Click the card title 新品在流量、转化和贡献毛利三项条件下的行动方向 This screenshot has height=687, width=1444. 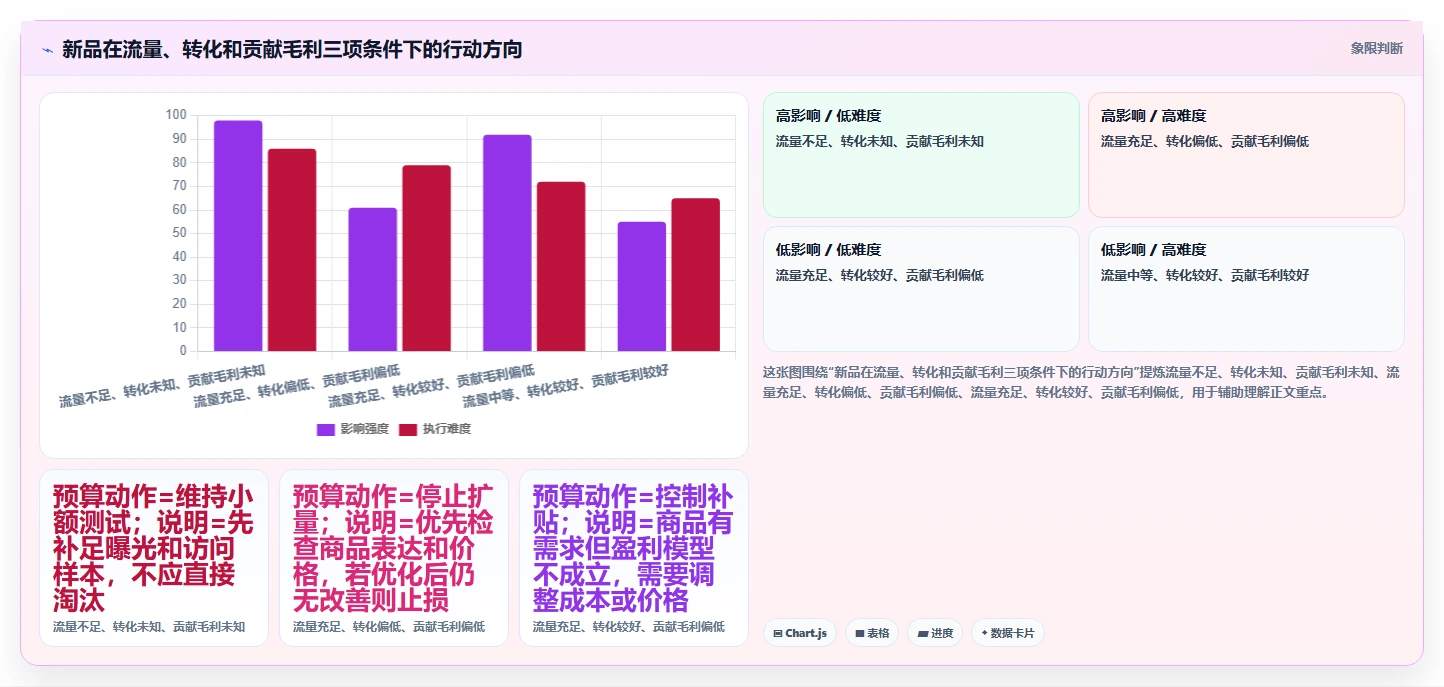[x=292, y=50]
